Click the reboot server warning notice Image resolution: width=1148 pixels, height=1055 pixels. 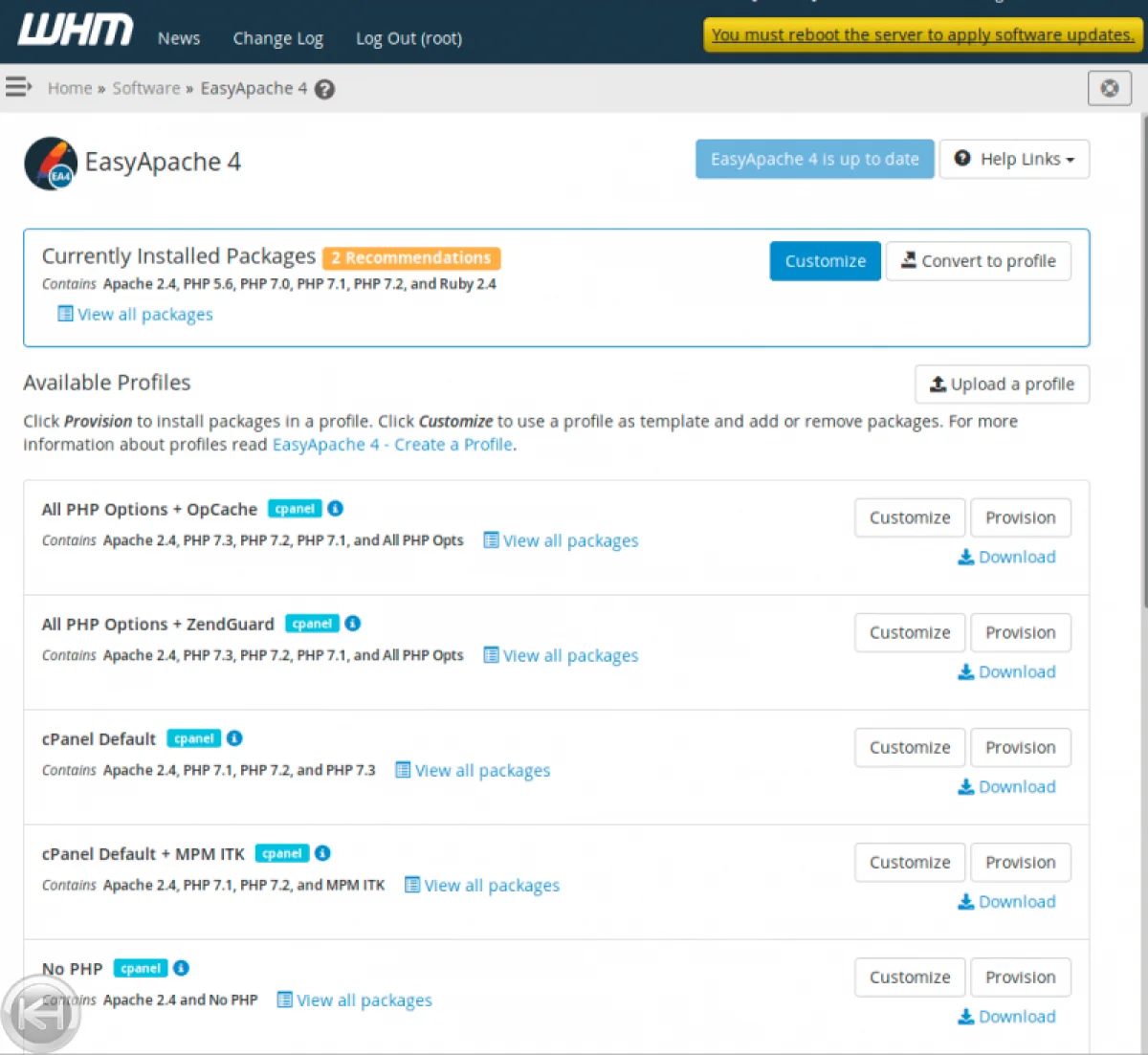pos(922,35)
